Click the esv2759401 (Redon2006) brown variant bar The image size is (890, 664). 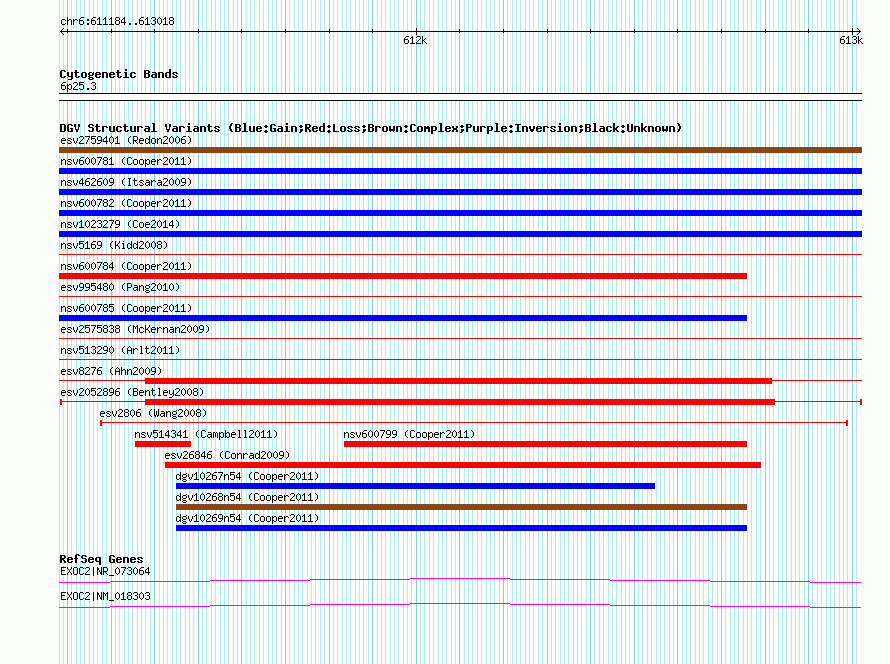click(460, 150)
